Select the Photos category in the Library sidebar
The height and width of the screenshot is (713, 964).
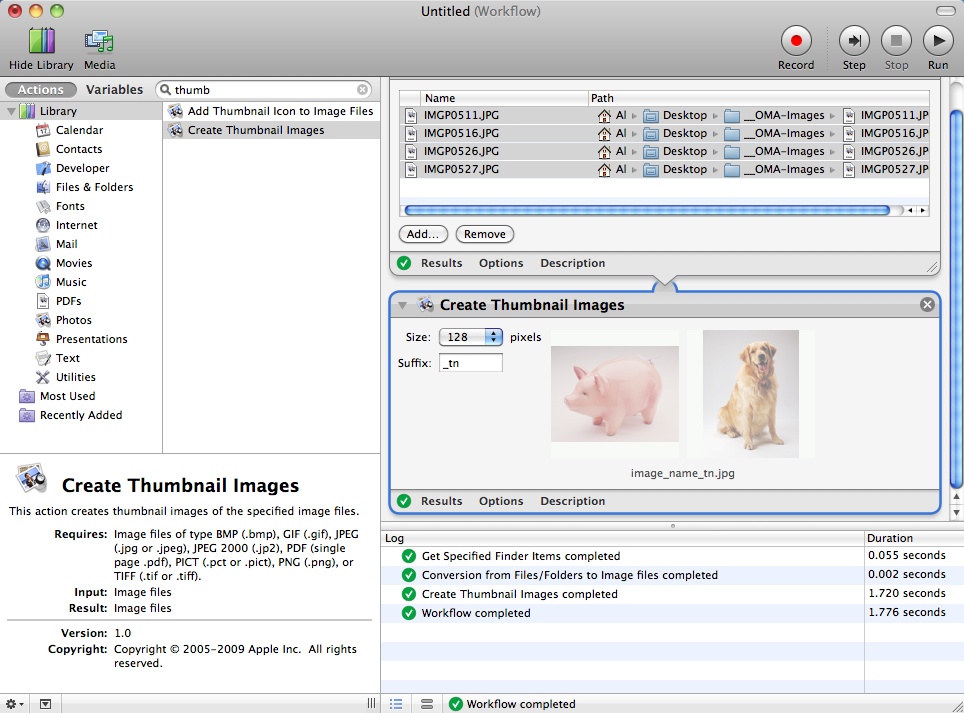73,320
